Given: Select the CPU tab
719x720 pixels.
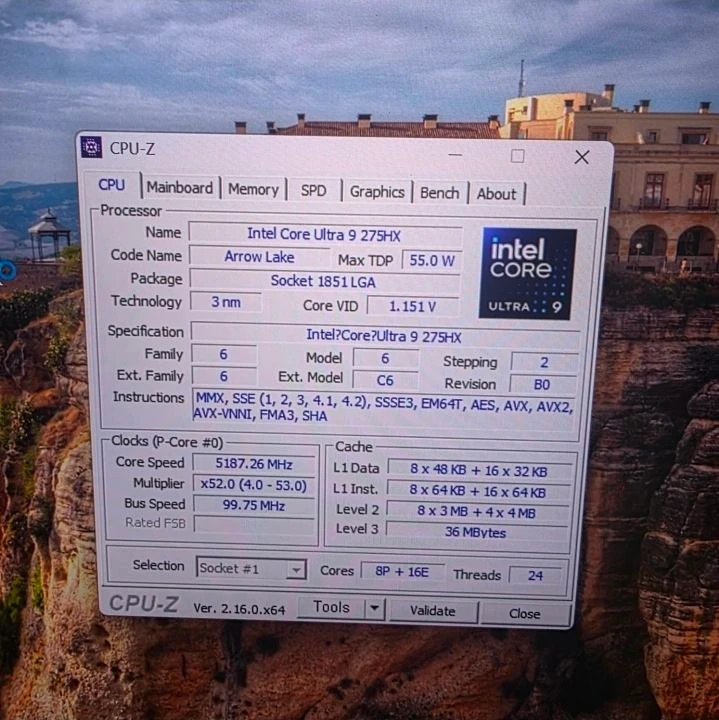Looking at the screenshot, I should (112, 185).
